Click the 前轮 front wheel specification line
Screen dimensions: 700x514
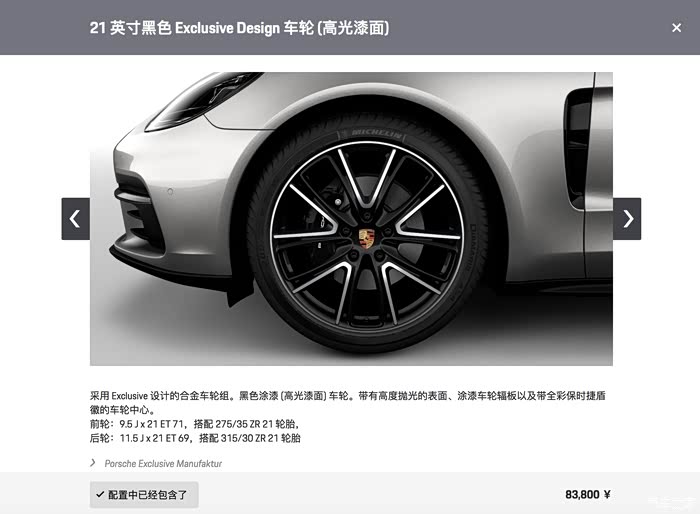pyautogui.click(x=194, y=424)
